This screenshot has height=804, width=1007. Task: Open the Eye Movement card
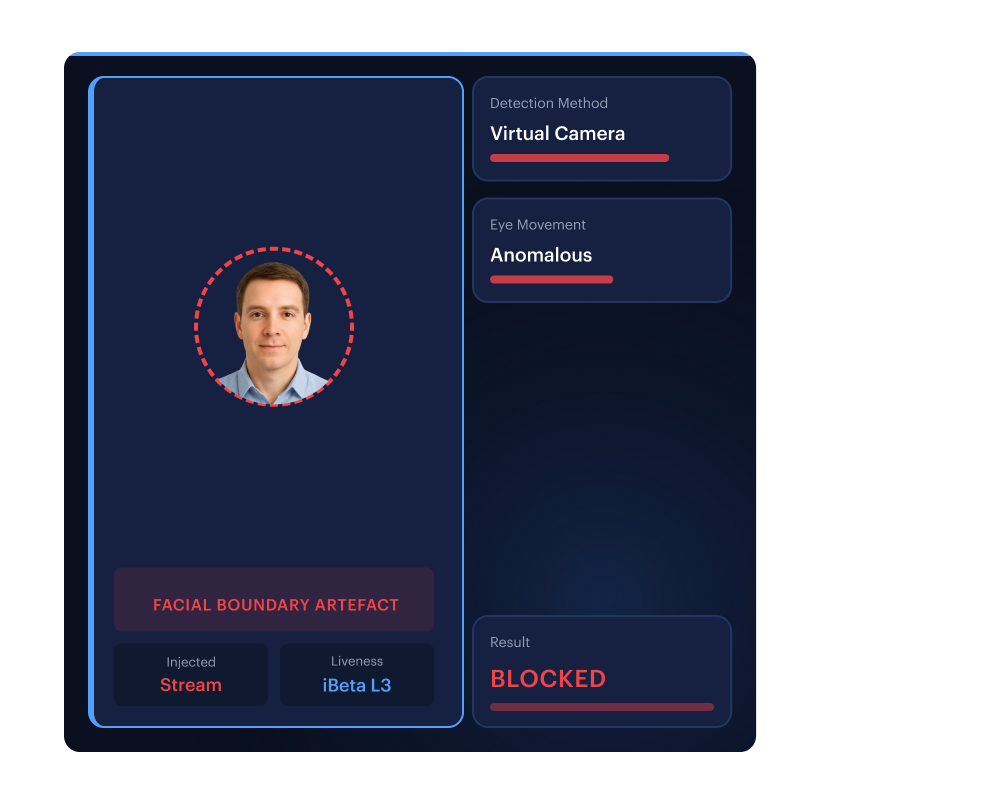point(602,250)
